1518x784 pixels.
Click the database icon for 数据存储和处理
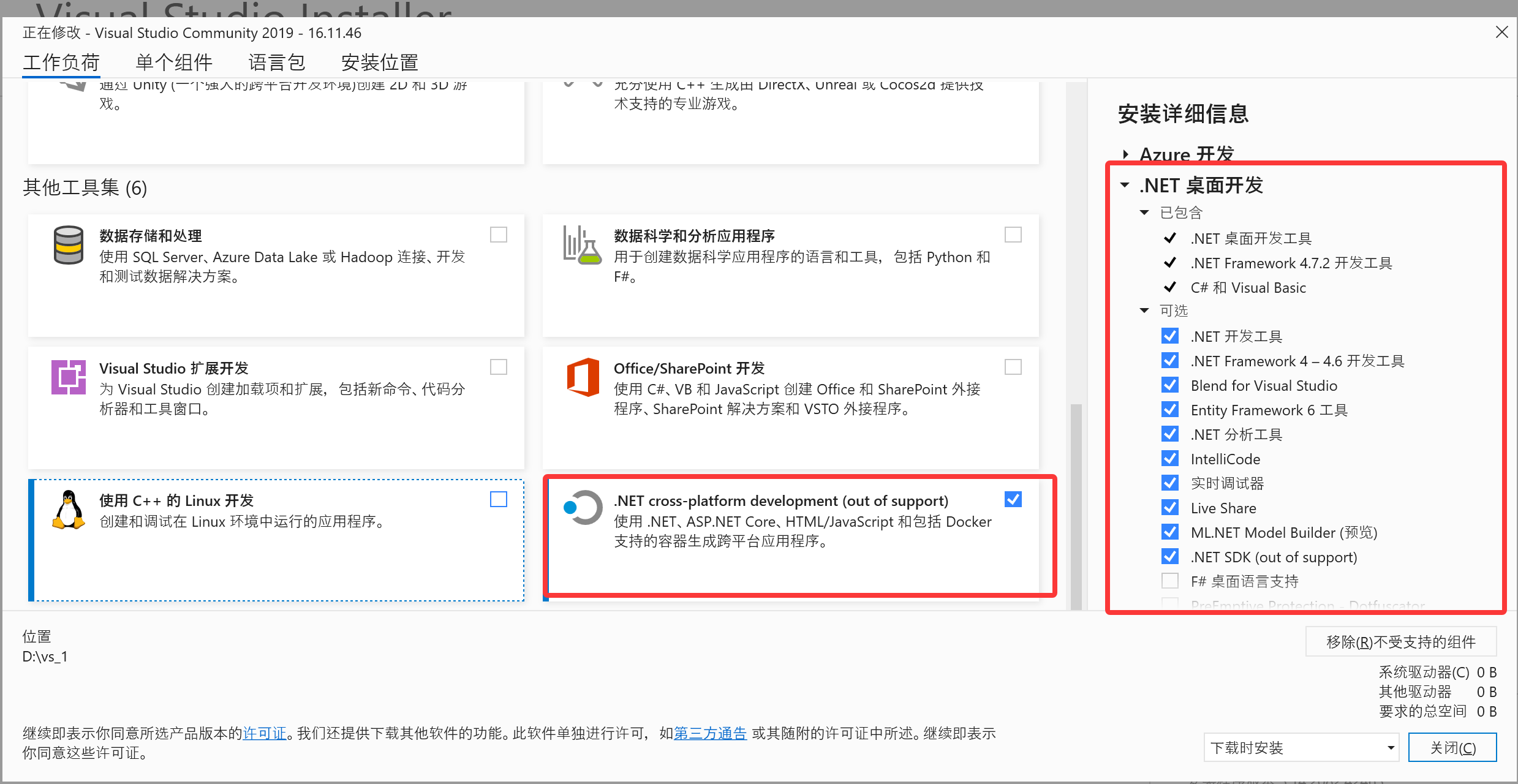68,245
